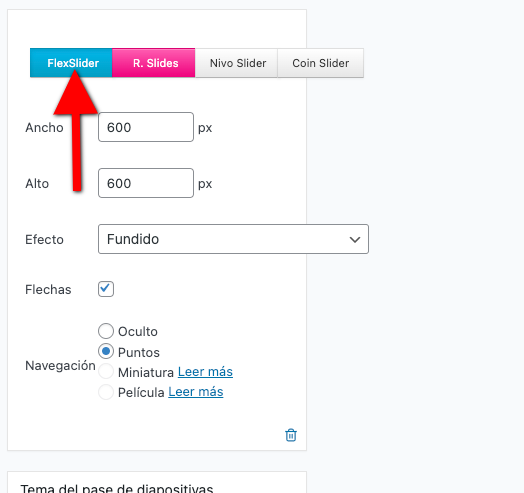
Task: Choose the Miniatura navigation radio option
Action: tap(106, 372)
